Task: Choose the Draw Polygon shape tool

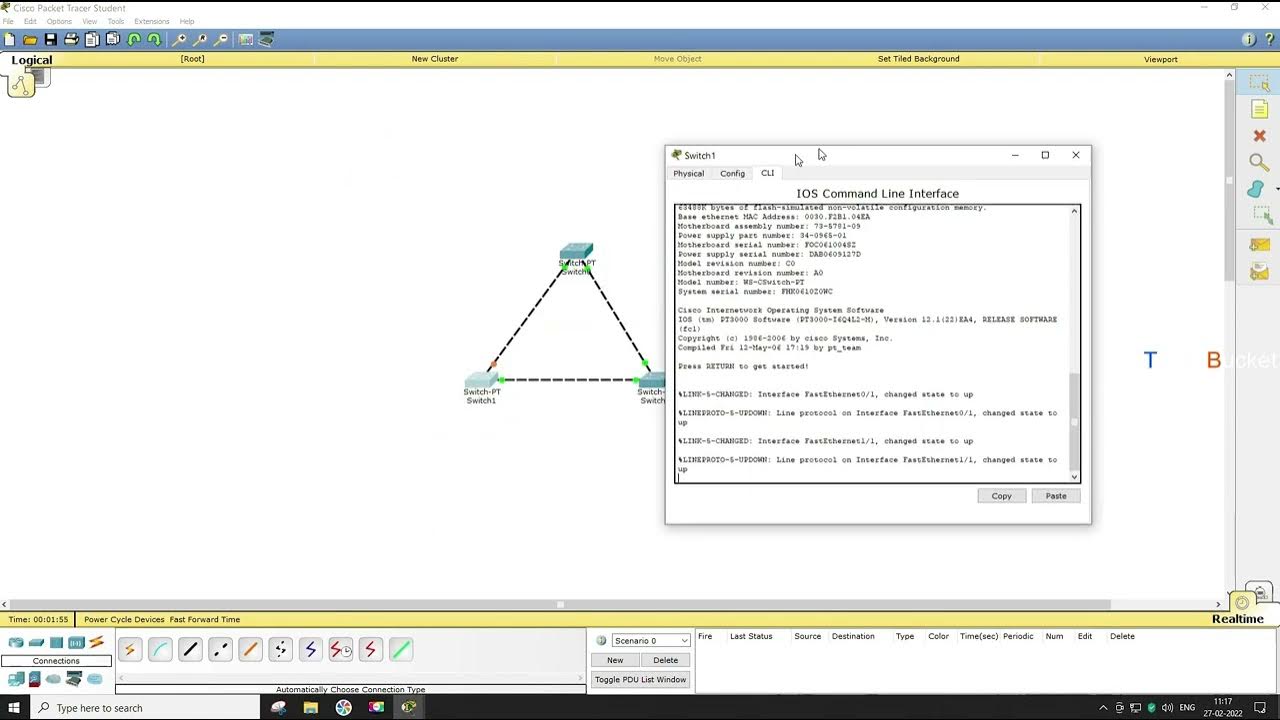Action: [x=1257, y=189]
